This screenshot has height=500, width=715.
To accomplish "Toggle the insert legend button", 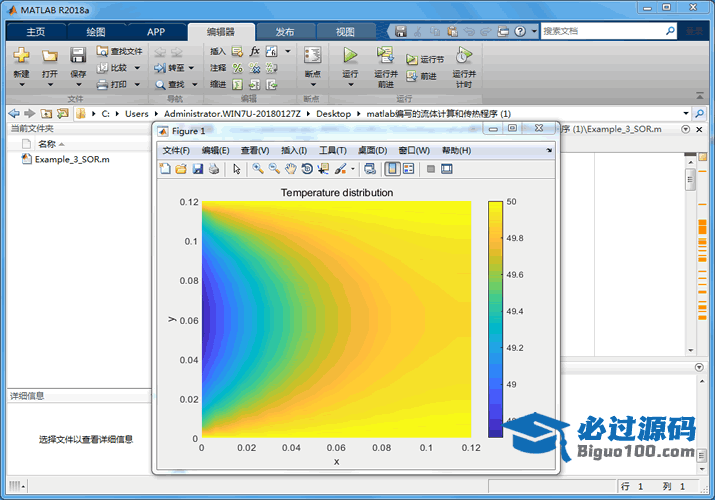I will 409,169.
